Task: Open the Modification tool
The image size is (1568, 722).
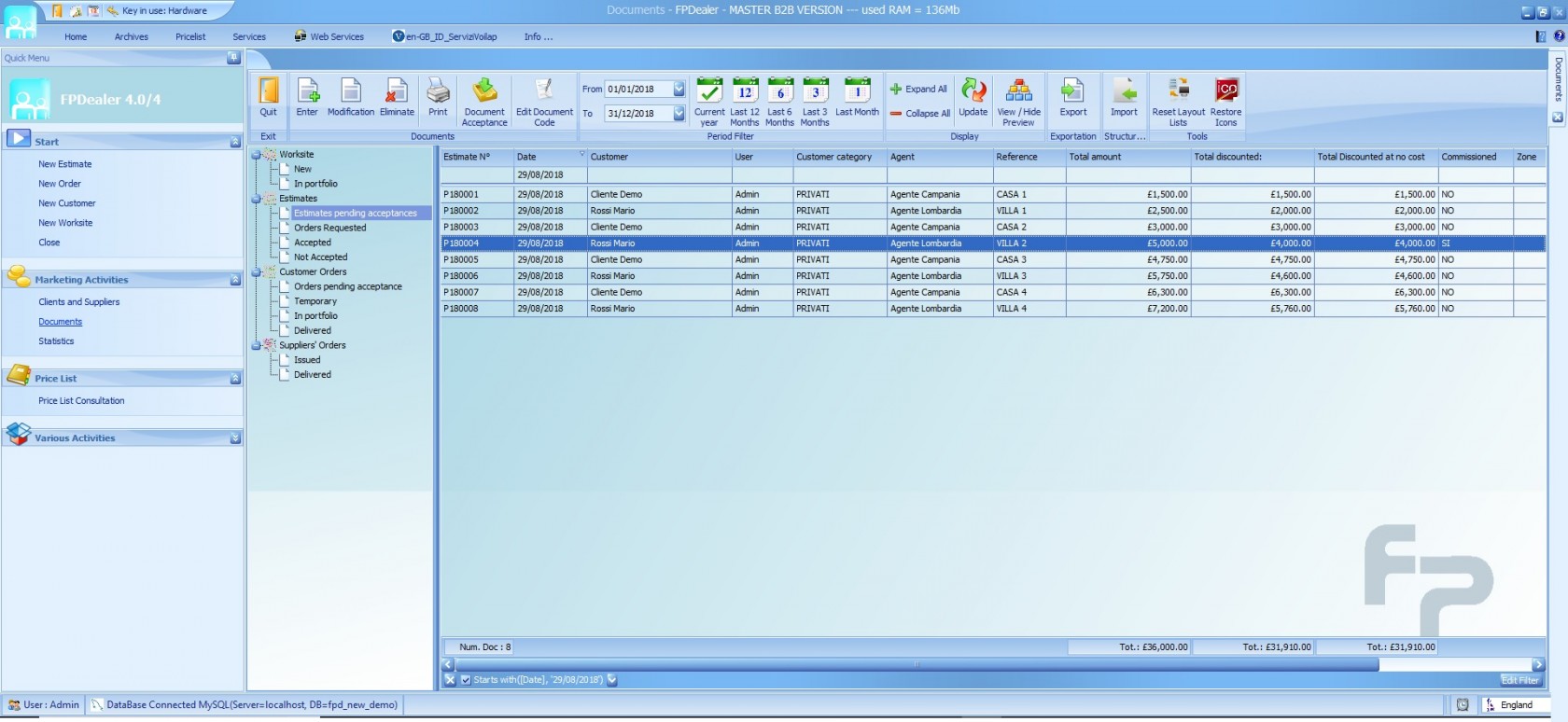Action: [351, 97]
